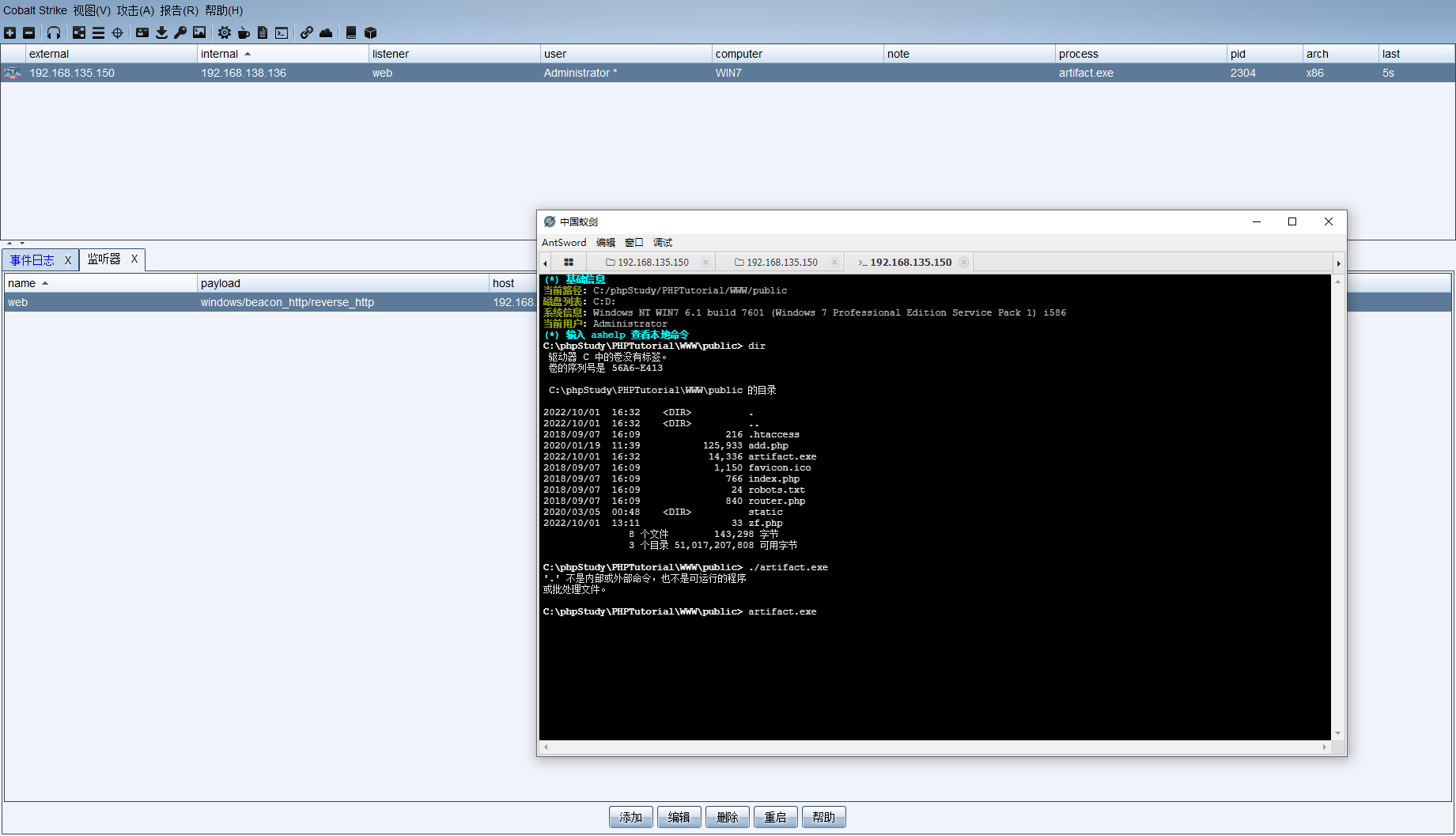Click the 删除 button
The height and width of the screenshot is (836, 1456).
(728, 817)
